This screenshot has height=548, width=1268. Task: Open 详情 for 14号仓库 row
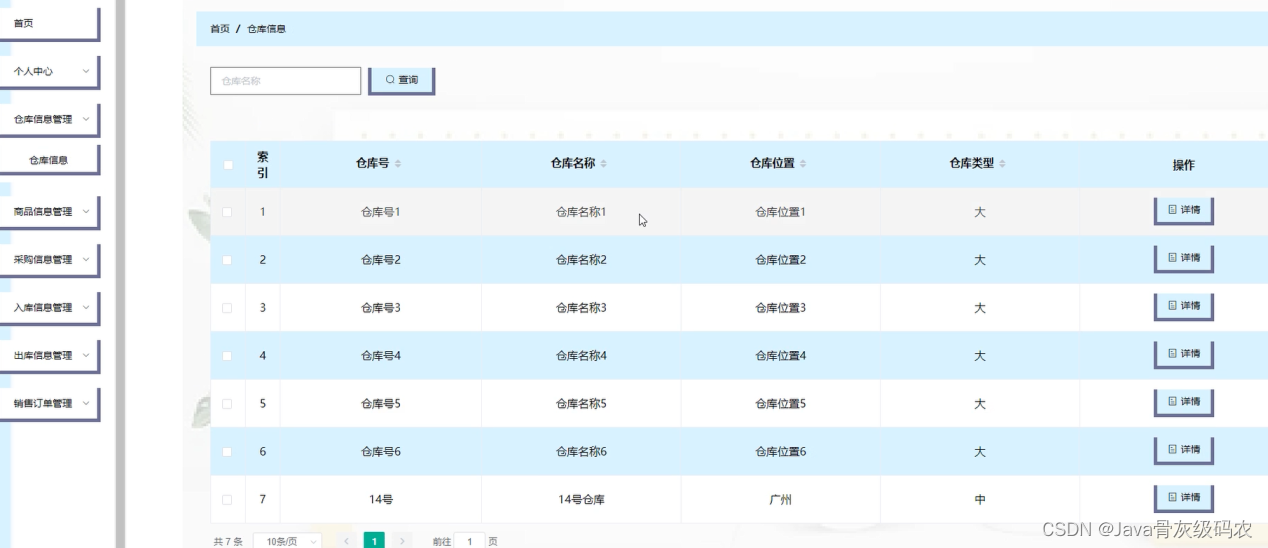(1183, 499)
